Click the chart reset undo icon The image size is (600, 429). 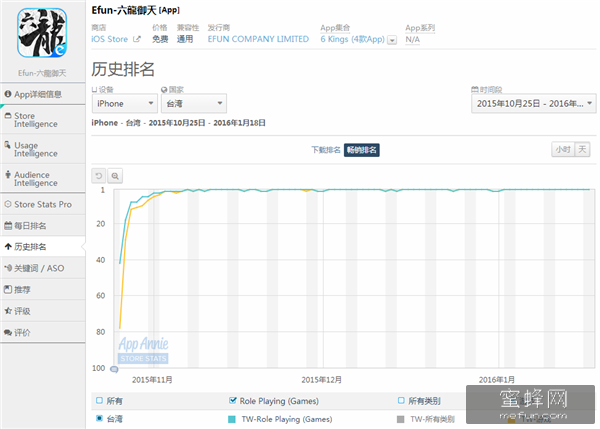[99, 176]
